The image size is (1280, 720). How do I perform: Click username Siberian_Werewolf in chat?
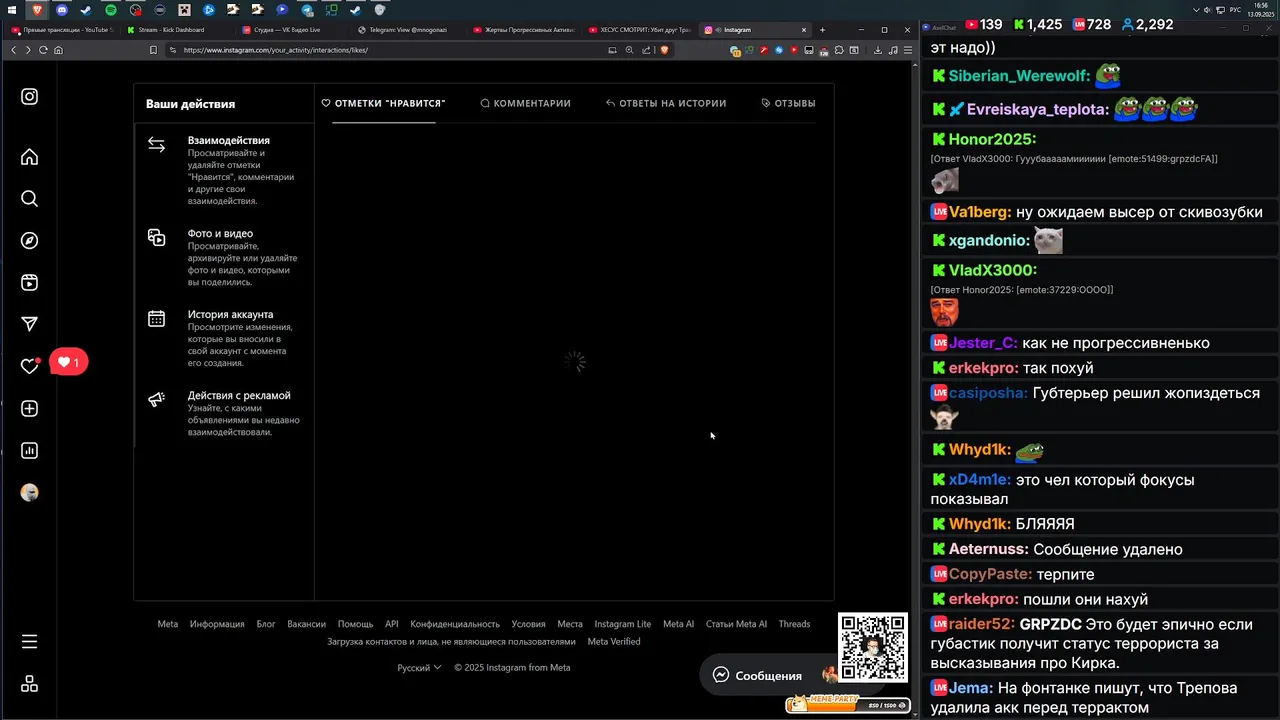pyautogui.click(x=1019, y=76)
